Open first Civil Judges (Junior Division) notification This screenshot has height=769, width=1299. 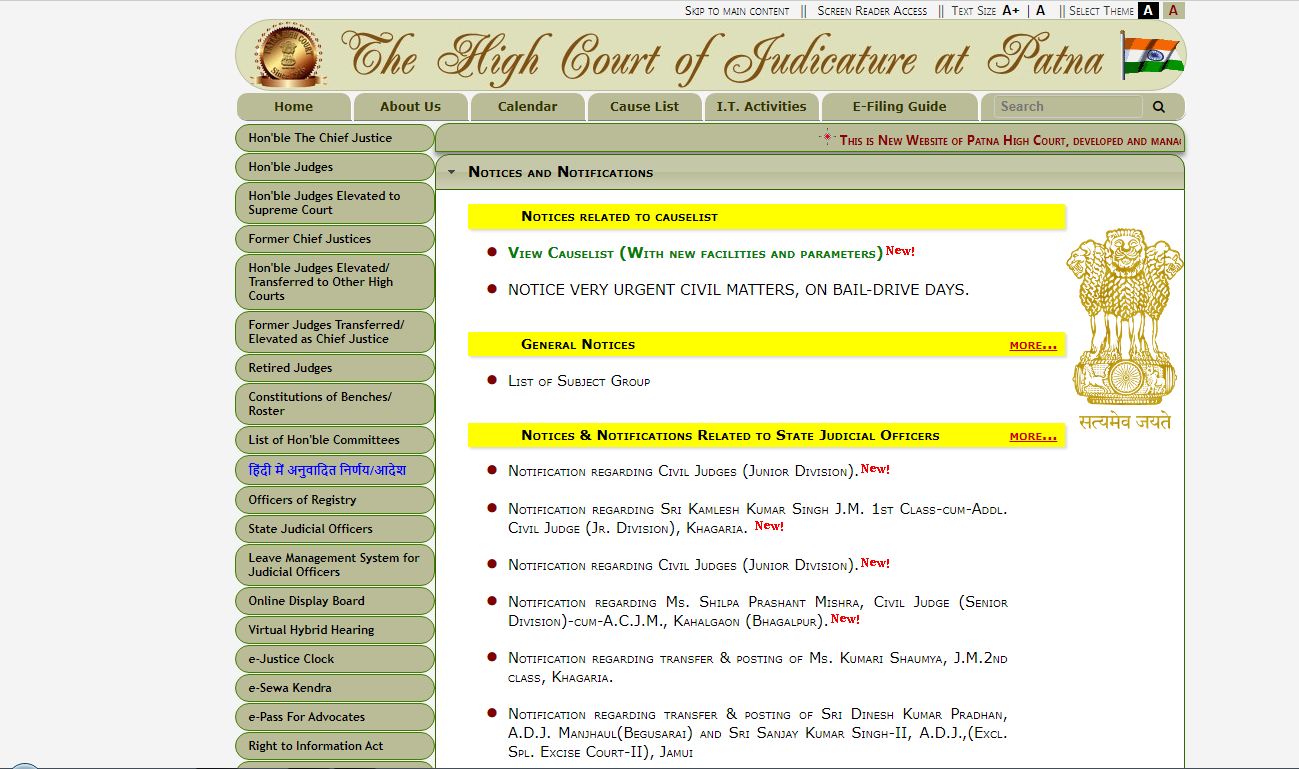pos(683,471)
